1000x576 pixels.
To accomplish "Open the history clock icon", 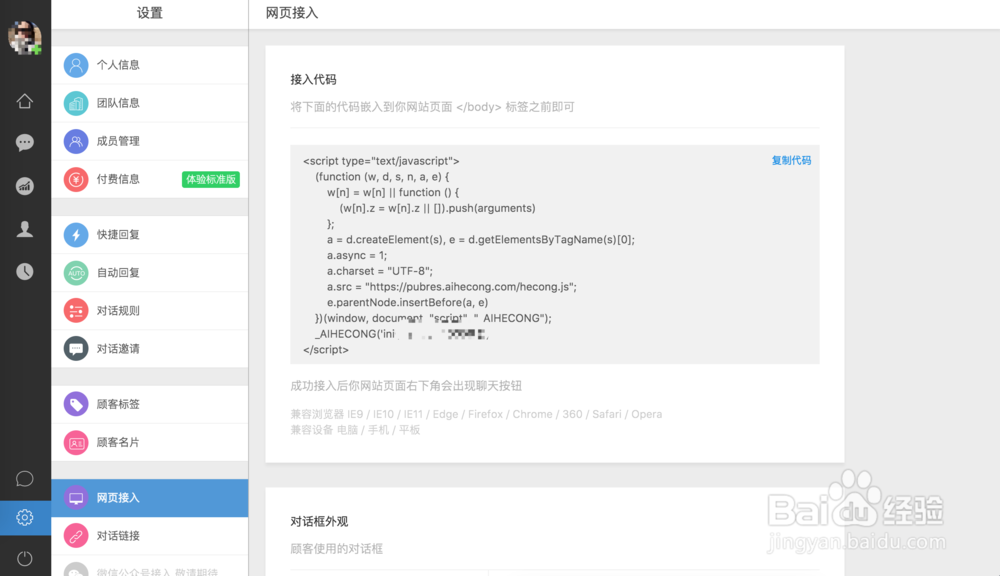I will (25, 272).
